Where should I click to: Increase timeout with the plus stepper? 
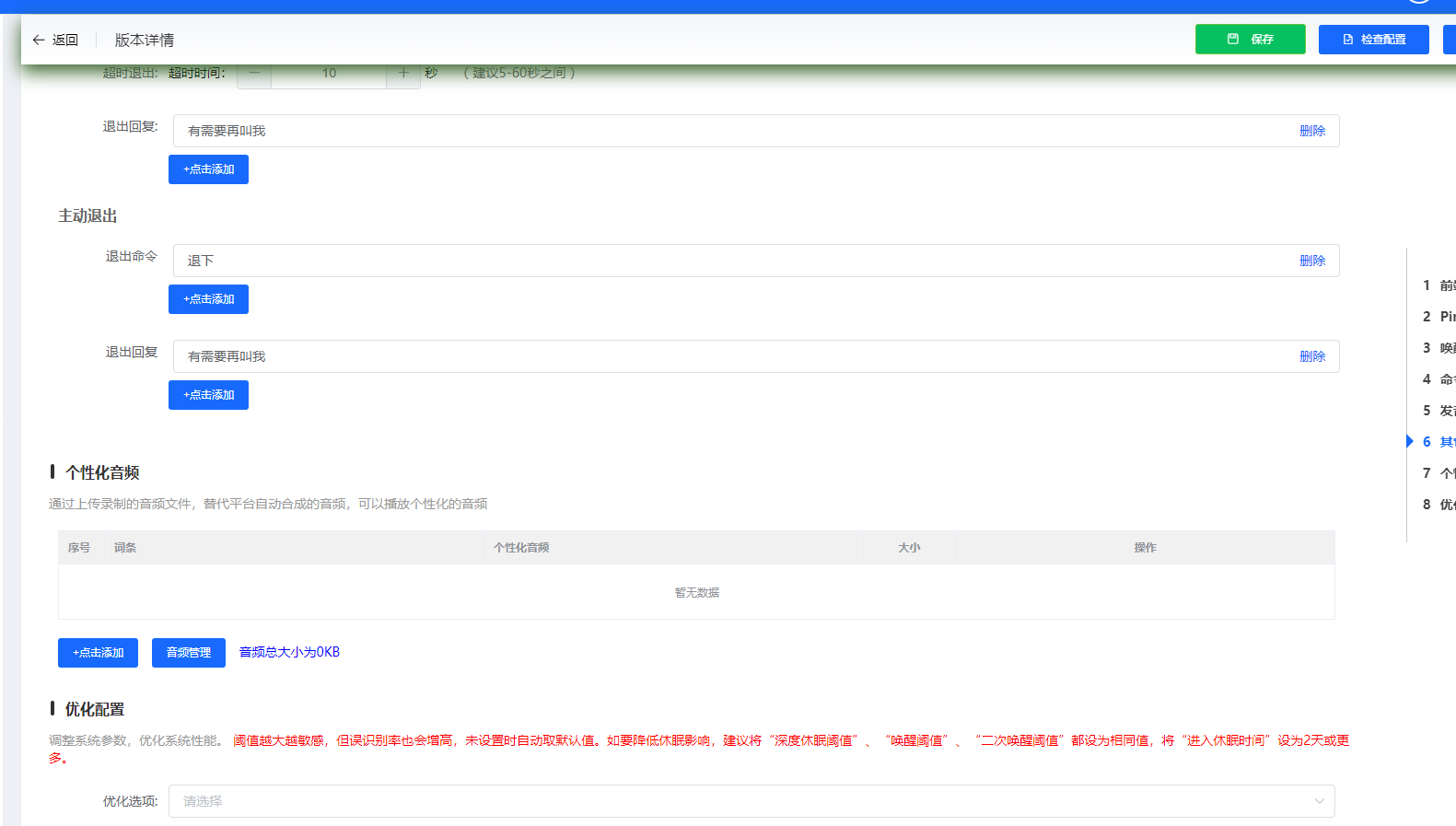point(403,74)
